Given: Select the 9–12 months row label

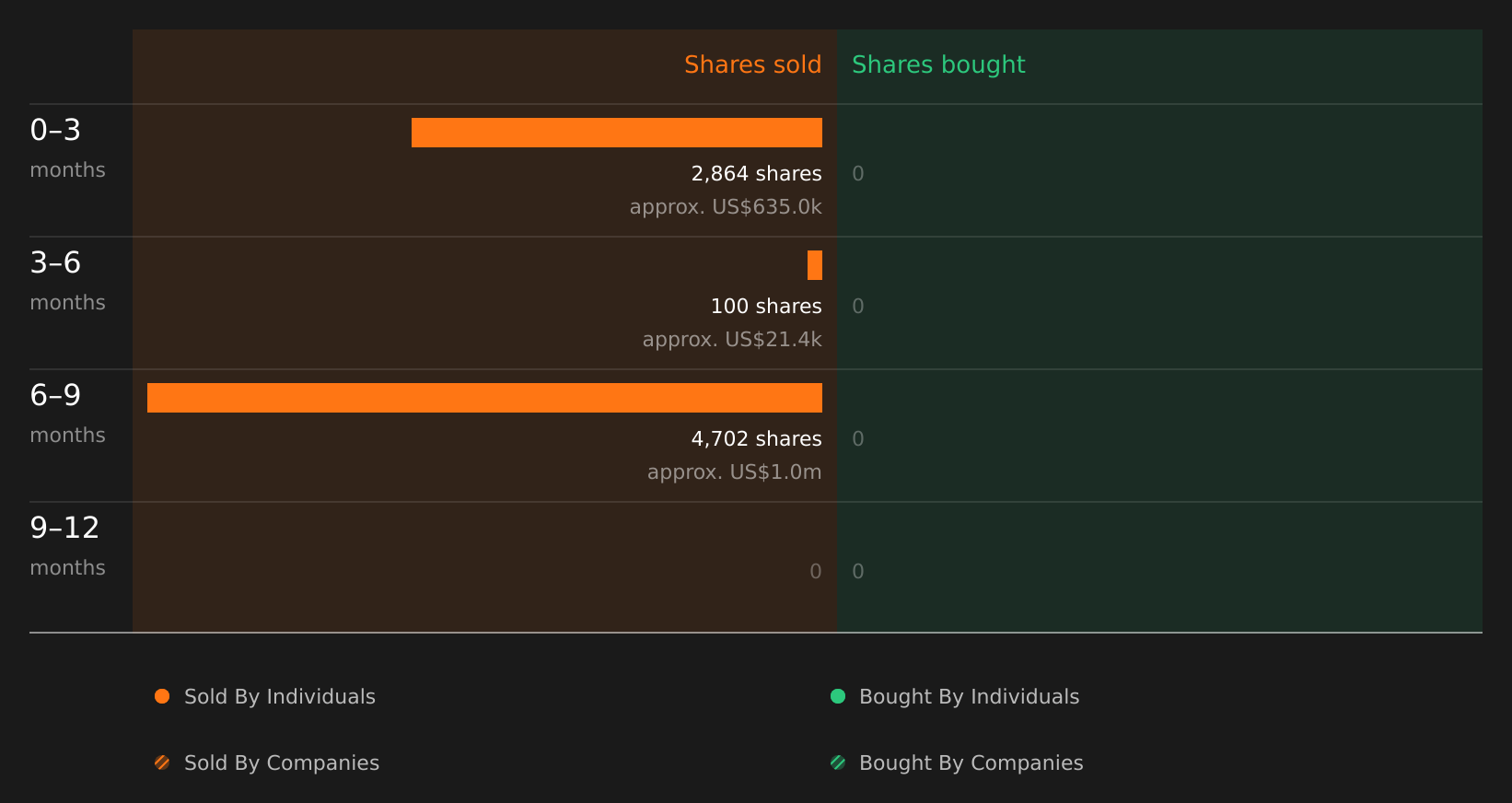Looking at the screenshot, I should coord(67,545).
